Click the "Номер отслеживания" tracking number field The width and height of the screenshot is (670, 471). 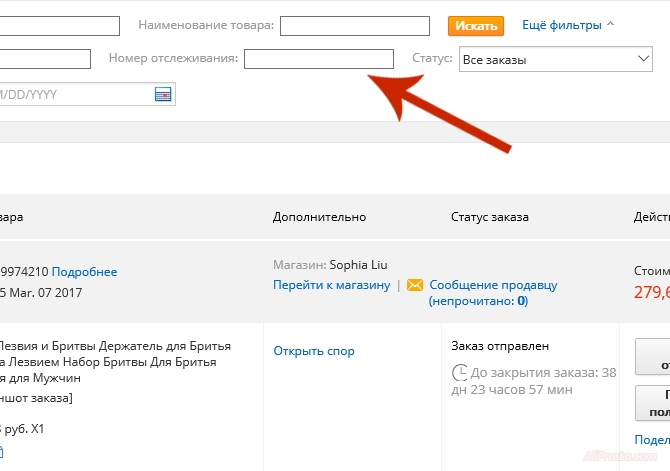click(x=319, y=60)
